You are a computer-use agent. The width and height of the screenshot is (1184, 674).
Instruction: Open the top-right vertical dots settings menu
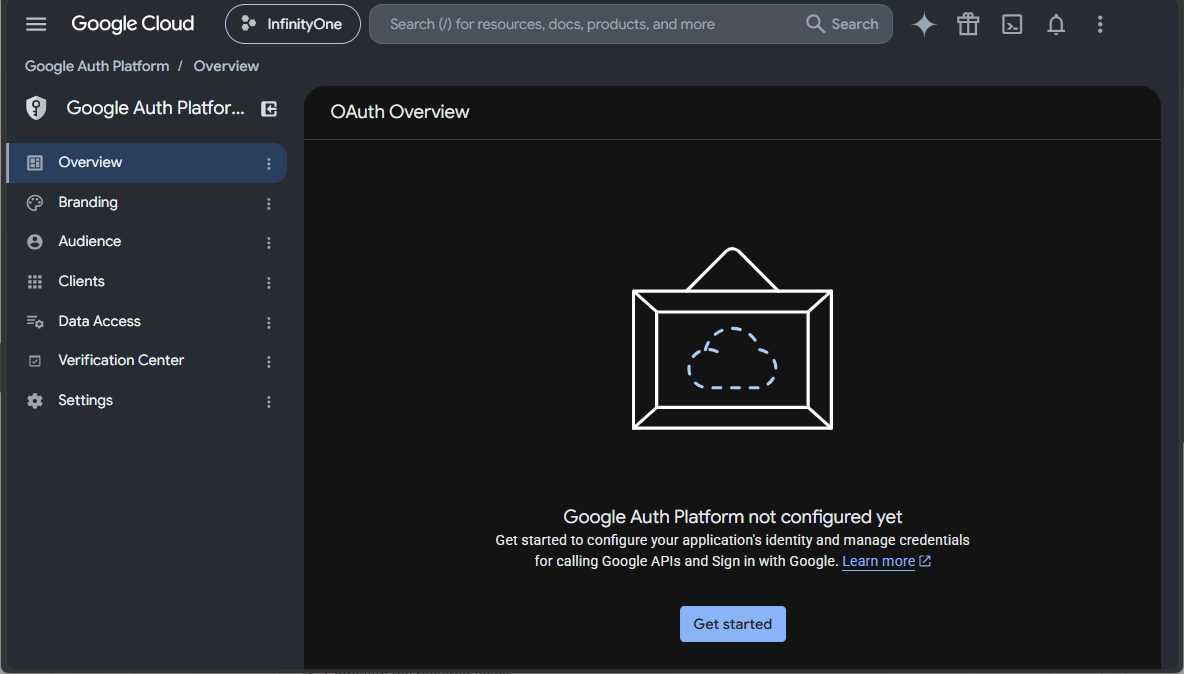[x=1099, y=24]
